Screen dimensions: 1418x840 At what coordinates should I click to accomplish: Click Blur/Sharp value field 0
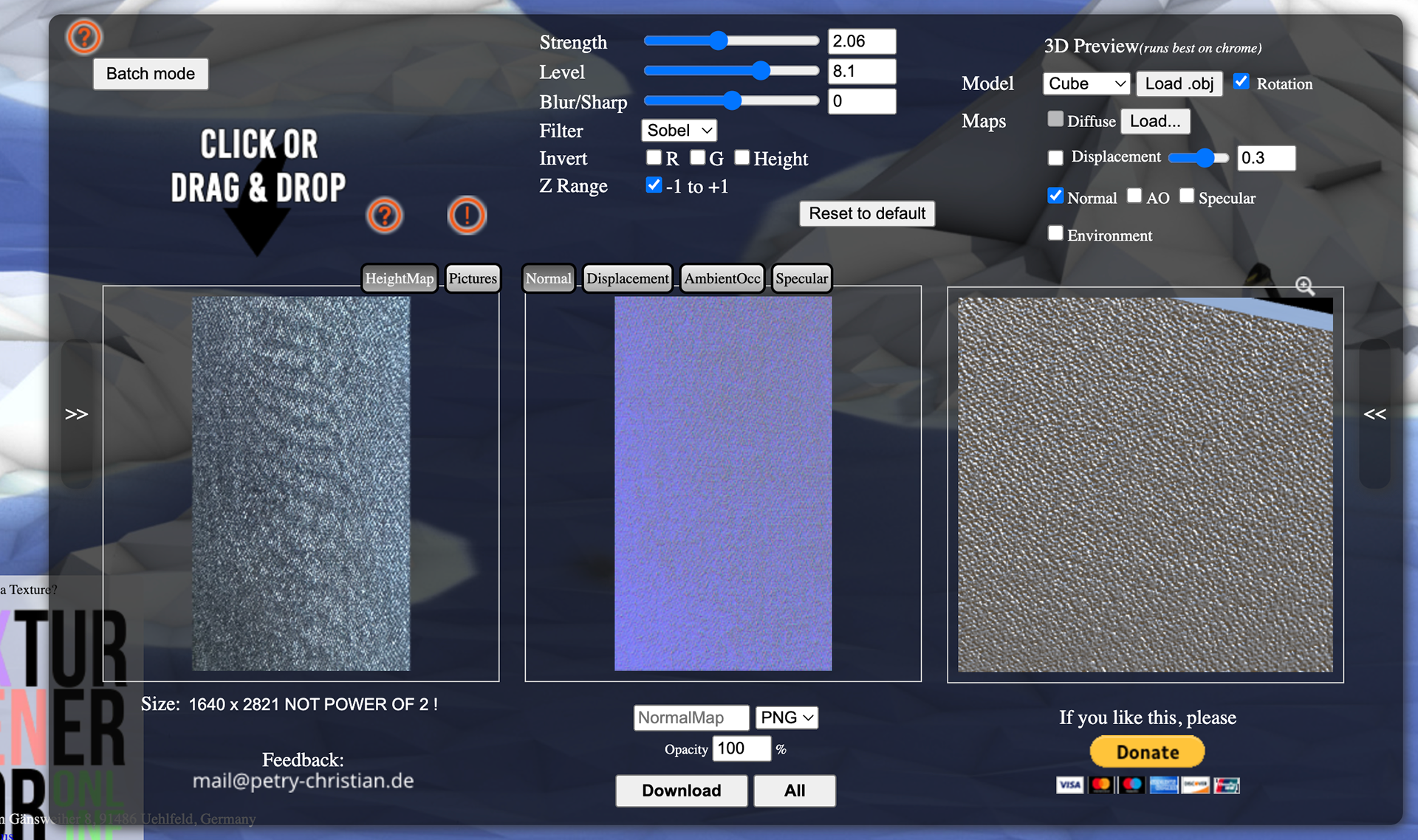862,101
